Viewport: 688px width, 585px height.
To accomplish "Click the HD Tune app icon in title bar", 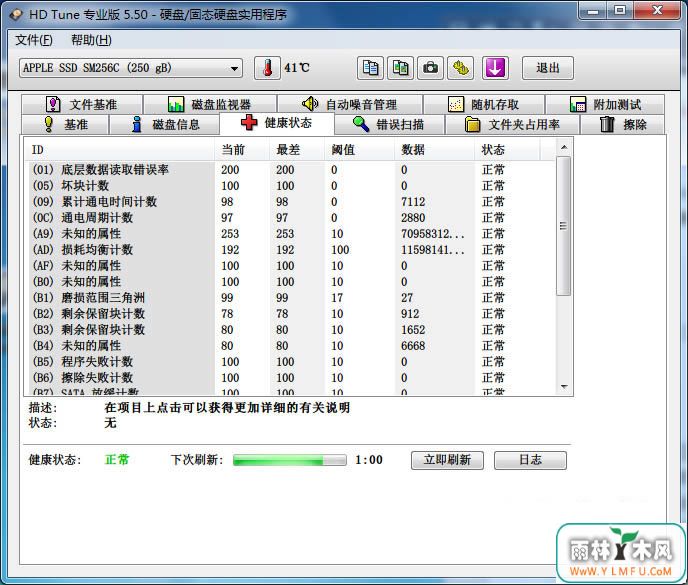I will (x=17, y=14).
